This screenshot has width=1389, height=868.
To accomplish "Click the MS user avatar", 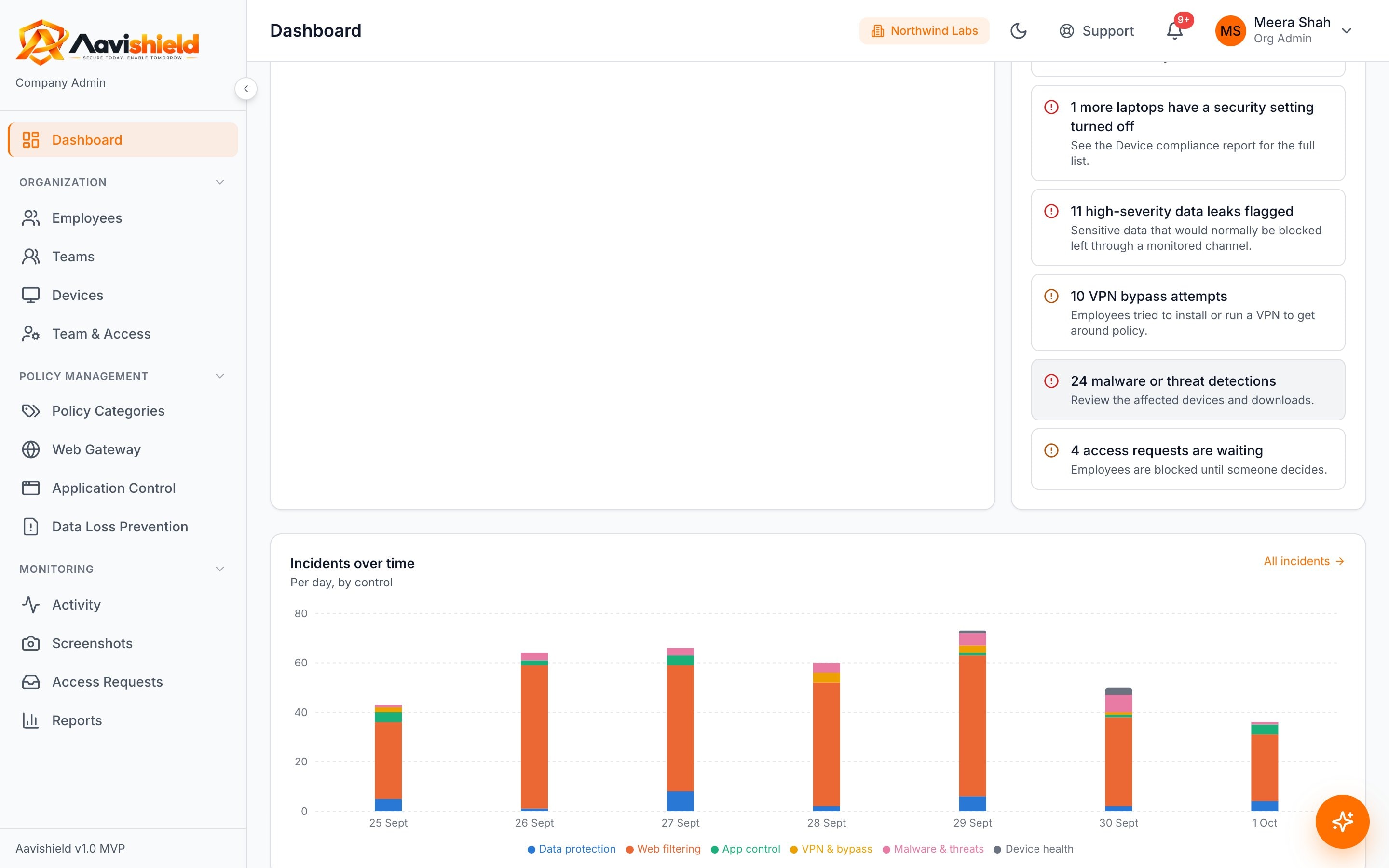I will coord(1230,31).
